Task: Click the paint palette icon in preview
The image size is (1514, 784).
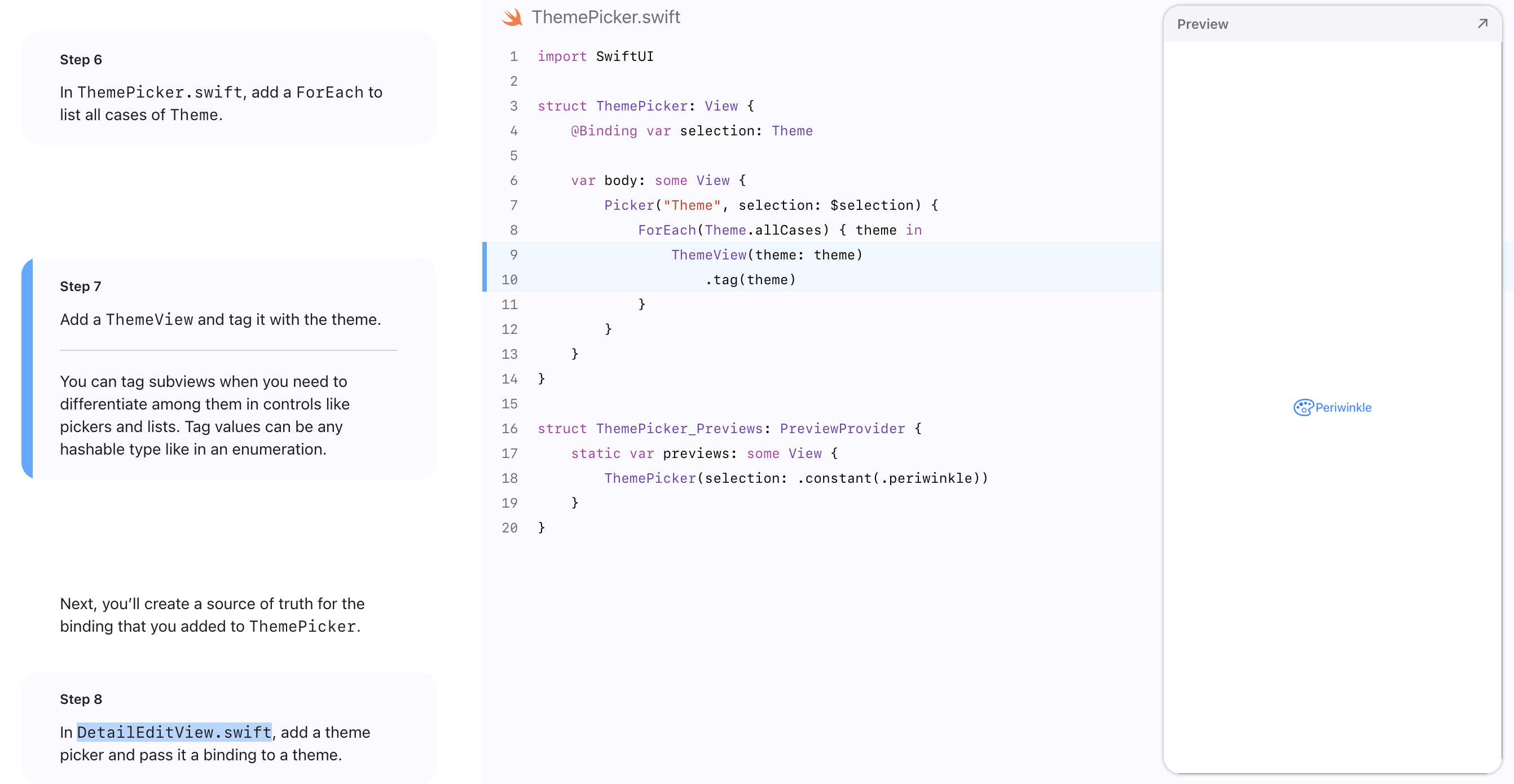Action: point(1303,407)
